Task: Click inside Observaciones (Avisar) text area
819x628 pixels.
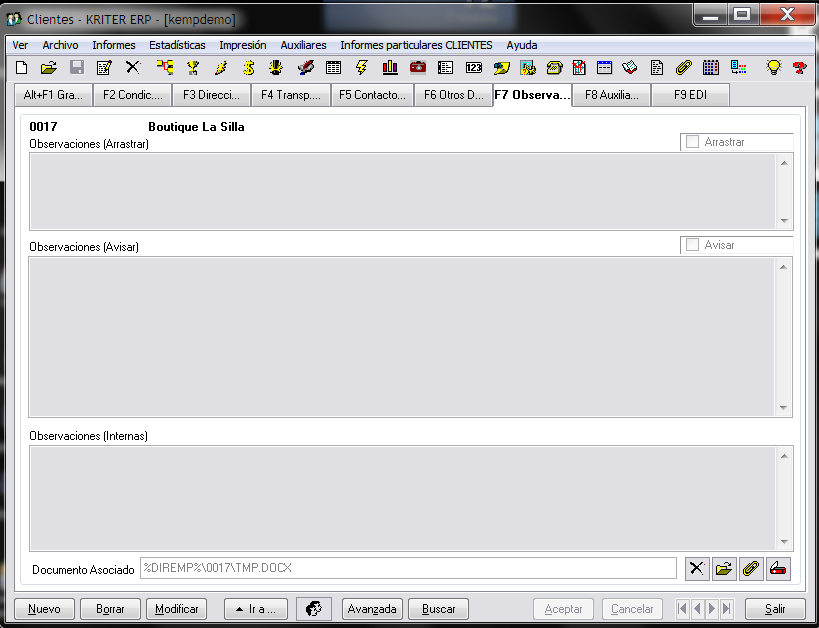Action: (x=401, y=336)
